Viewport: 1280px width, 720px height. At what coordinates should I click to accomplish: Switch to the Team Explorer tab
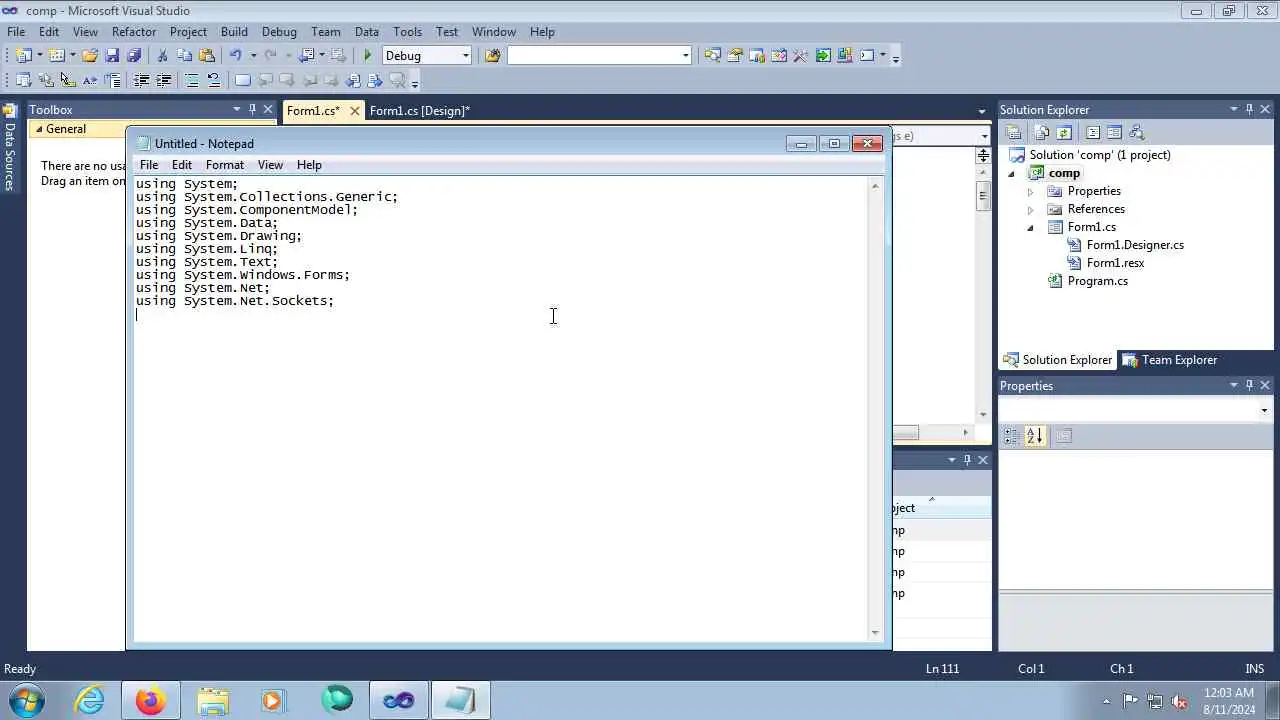(1169, 360)
